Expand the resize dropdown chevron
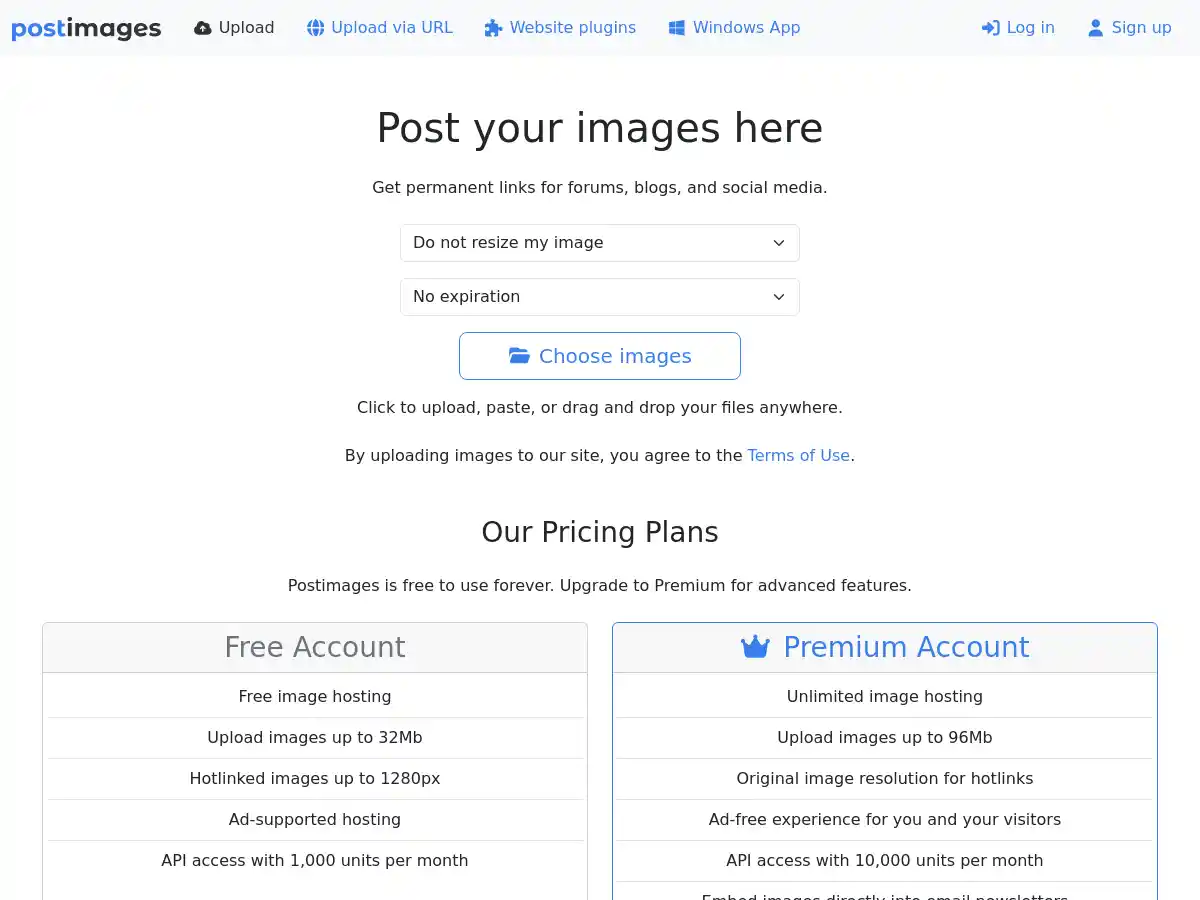The image size is (1200, 900). click(x=778, y=242)
